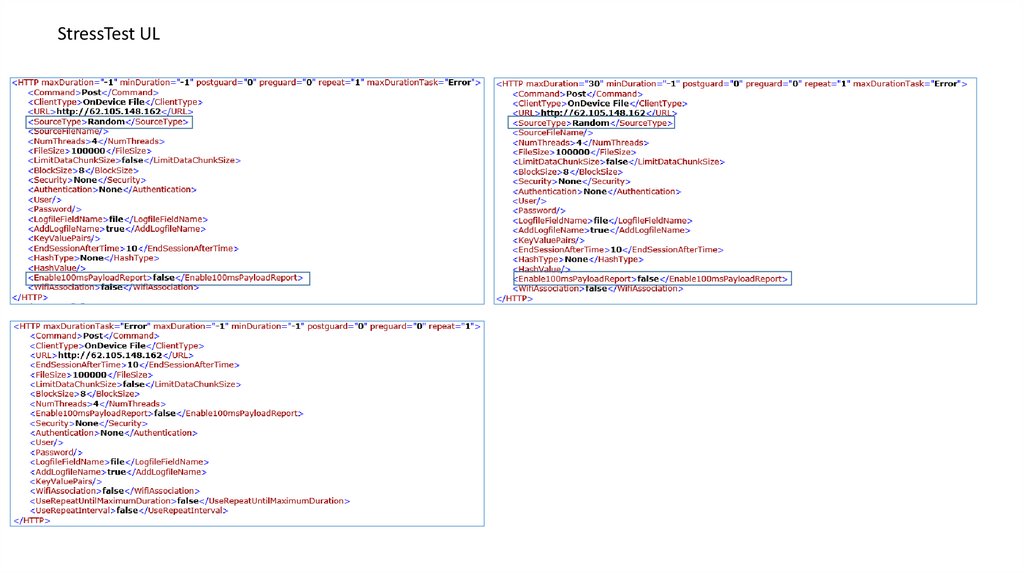Select HashType None line in upper-right block
The image size is (1024, 574).
coord(578,259)
